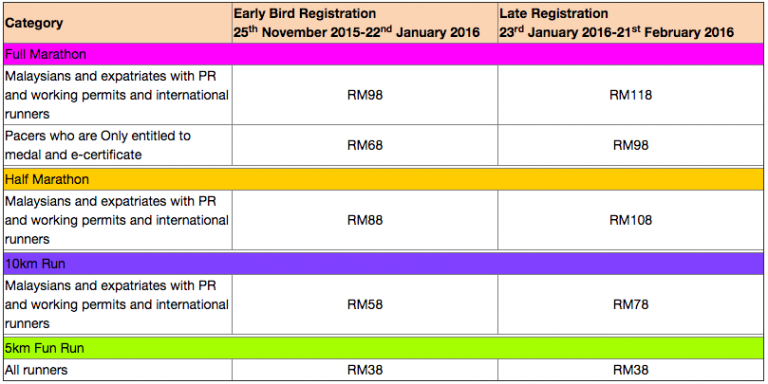Click the All runners category cell

118,370
